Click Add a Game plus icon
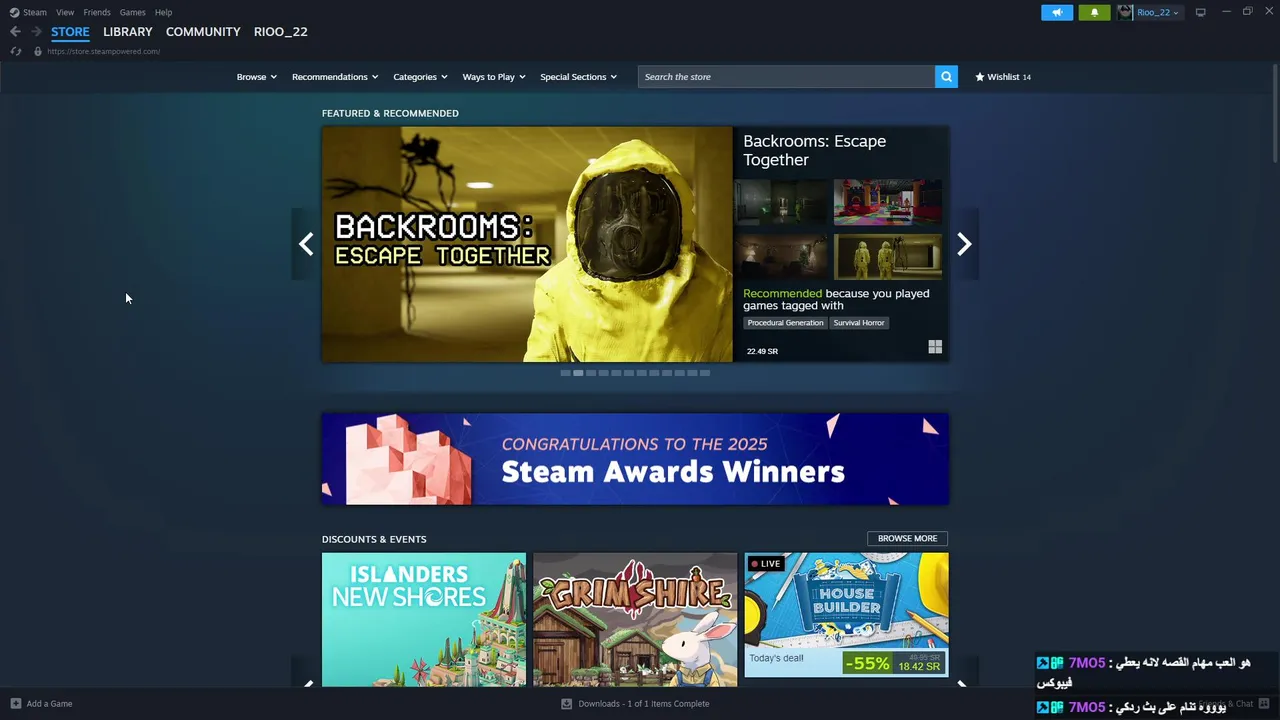 15,703
